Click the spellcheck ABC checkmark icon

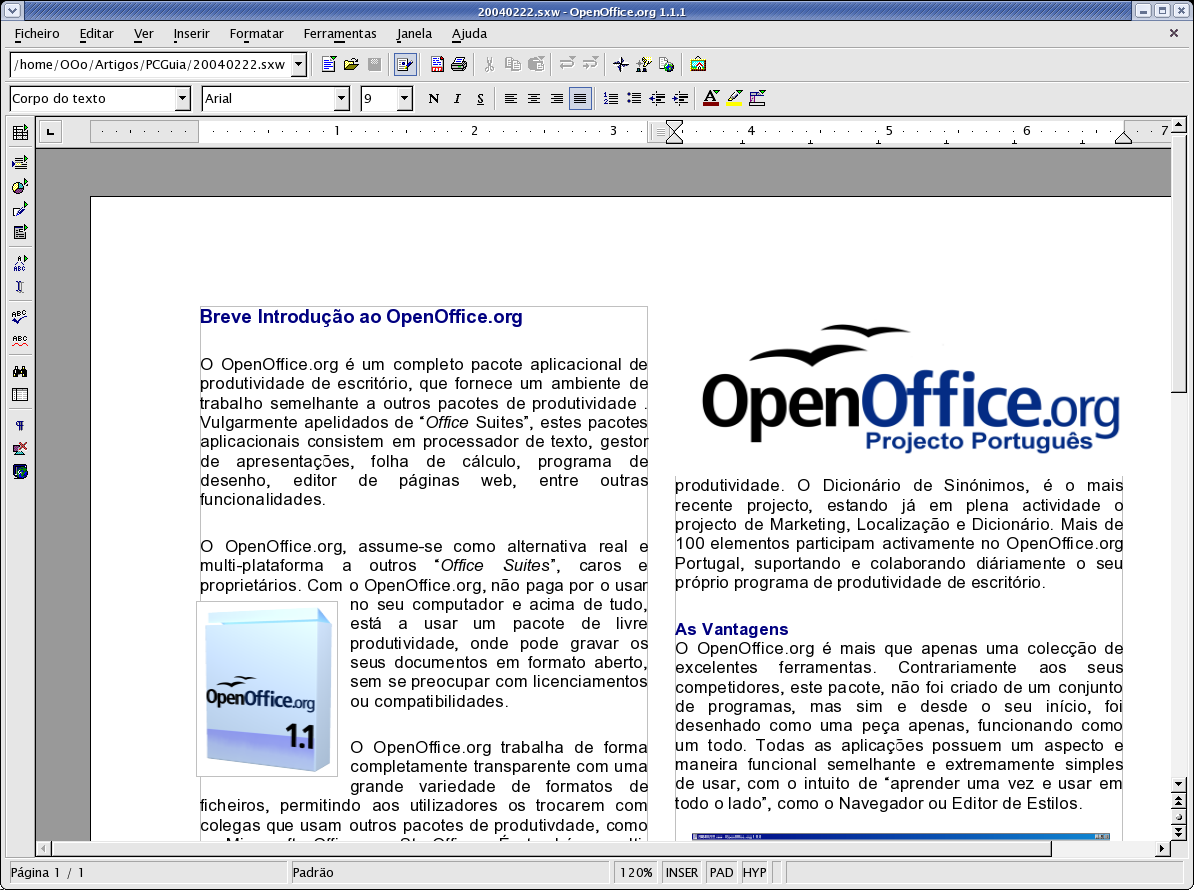point(20,317)
